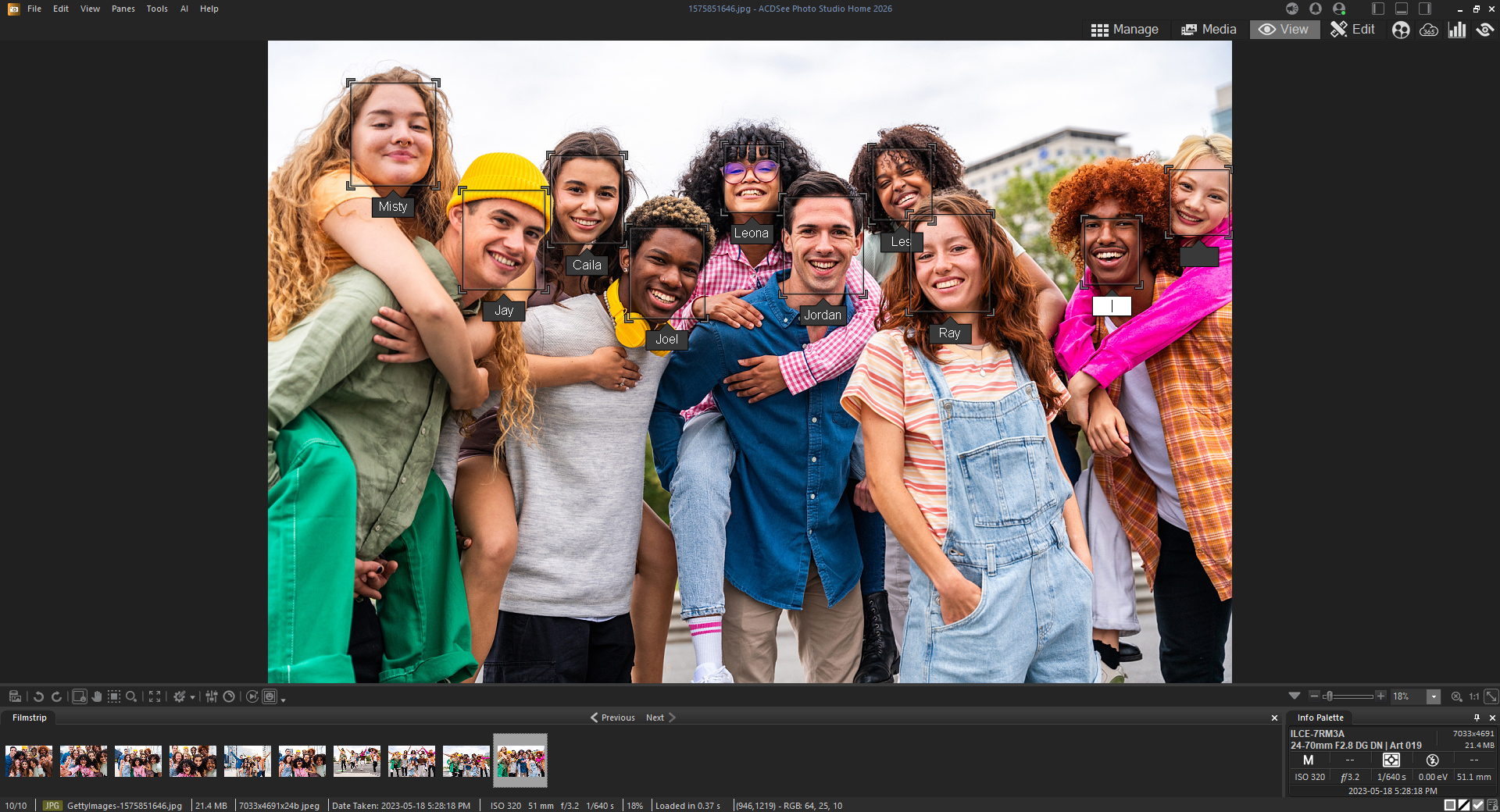Click the empty face name input field

click(x=1111, y=306)
